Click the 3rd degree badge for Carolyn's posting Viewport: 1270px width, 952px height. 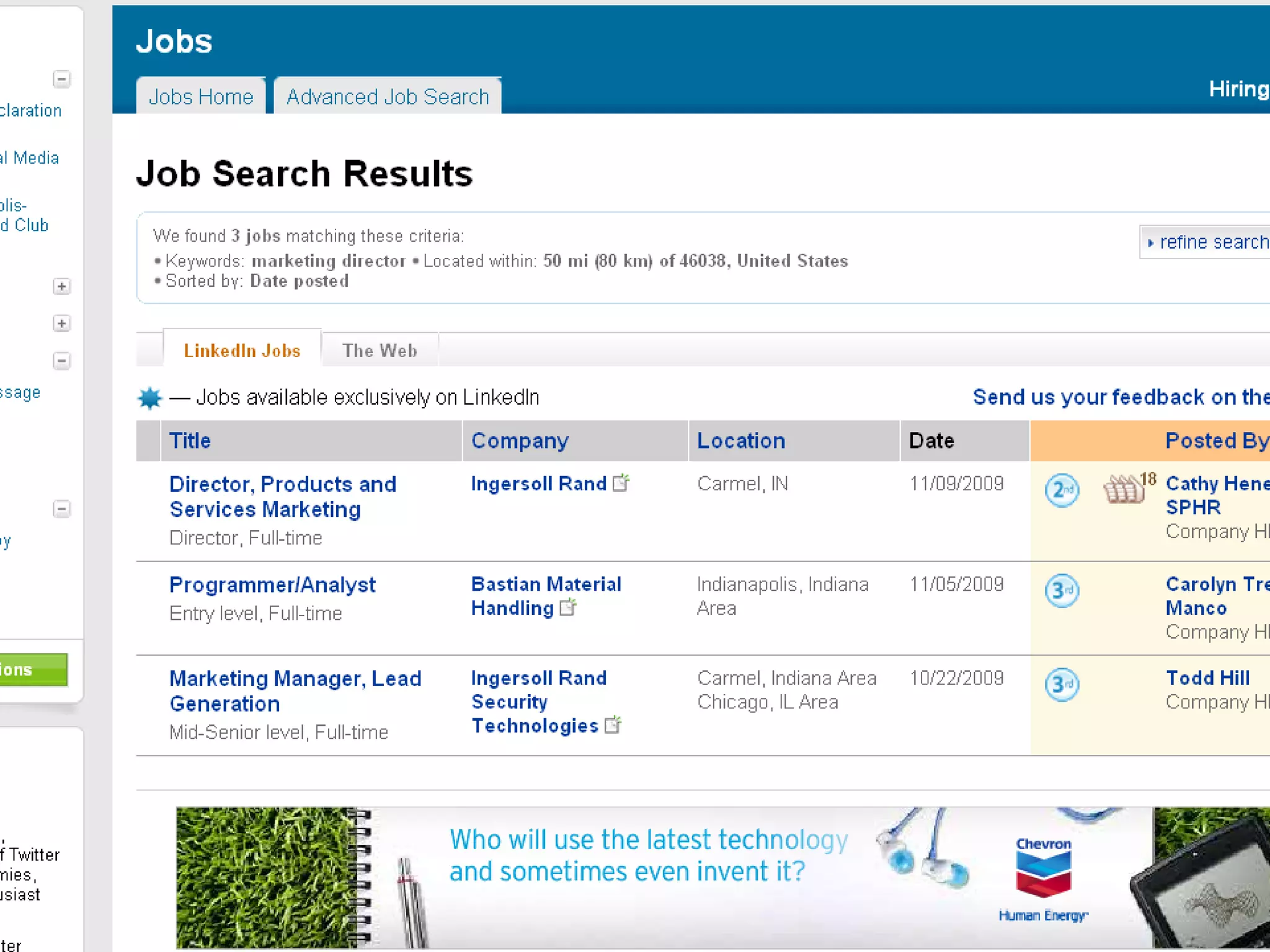click(x=1062, y=591)
